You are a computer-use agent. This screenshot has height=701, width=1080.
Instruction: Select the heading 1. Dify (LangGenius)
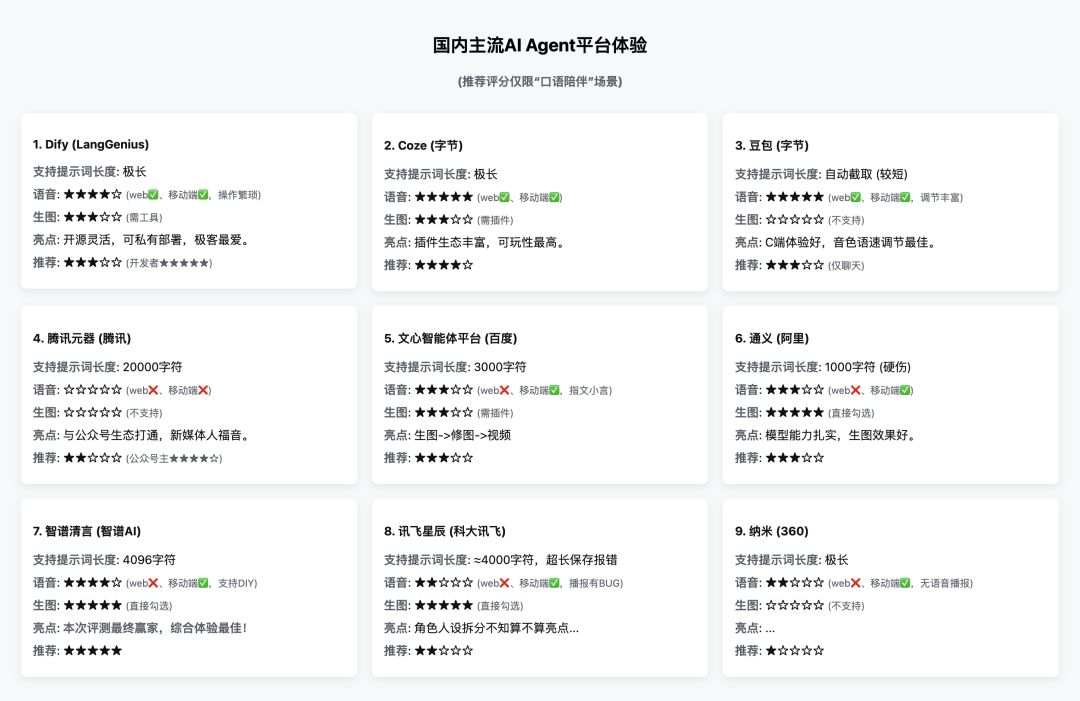tap(91, 145)
